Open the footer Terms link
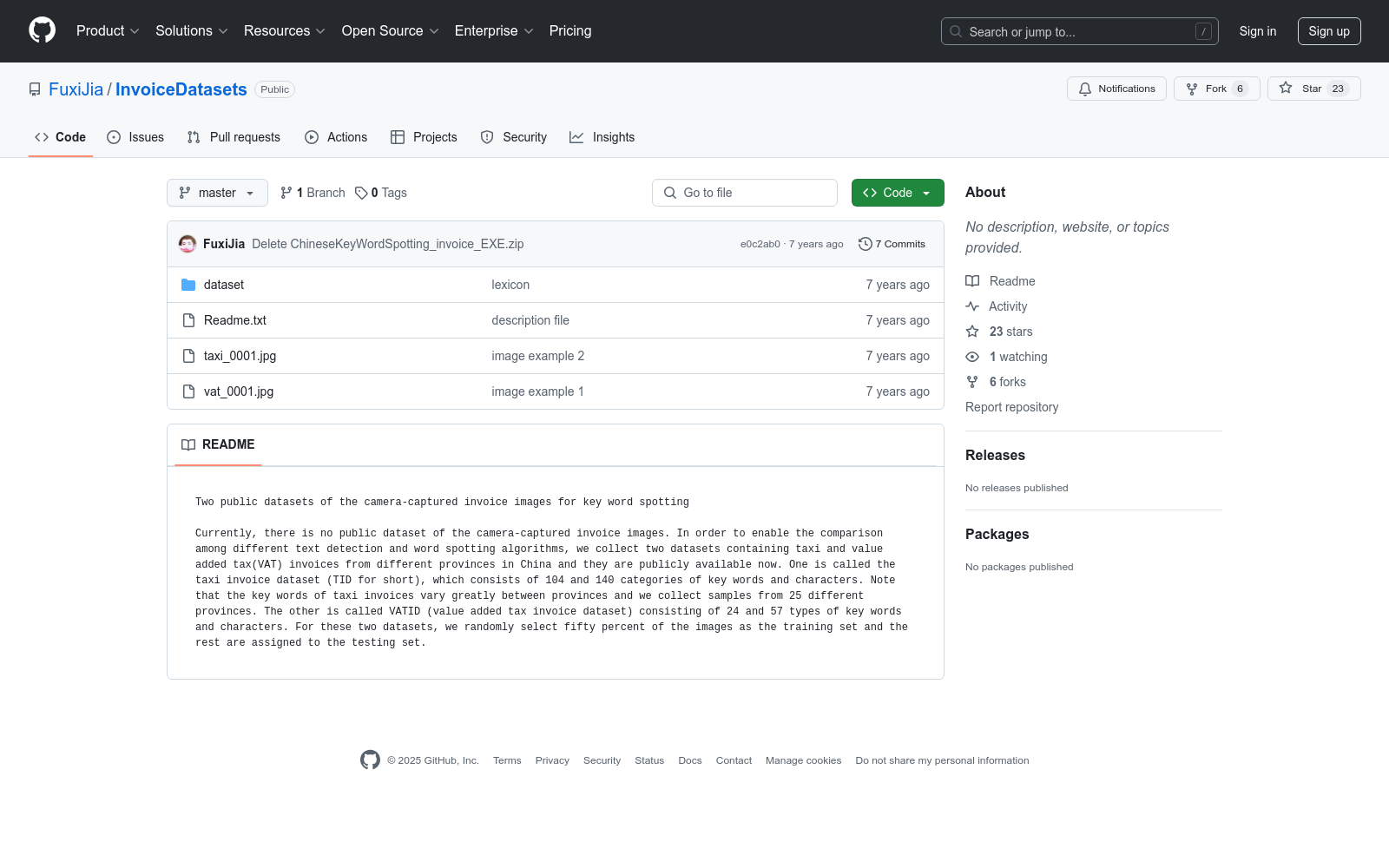The height and width of the screenshot is (868, 1389). tap(507, 760)
